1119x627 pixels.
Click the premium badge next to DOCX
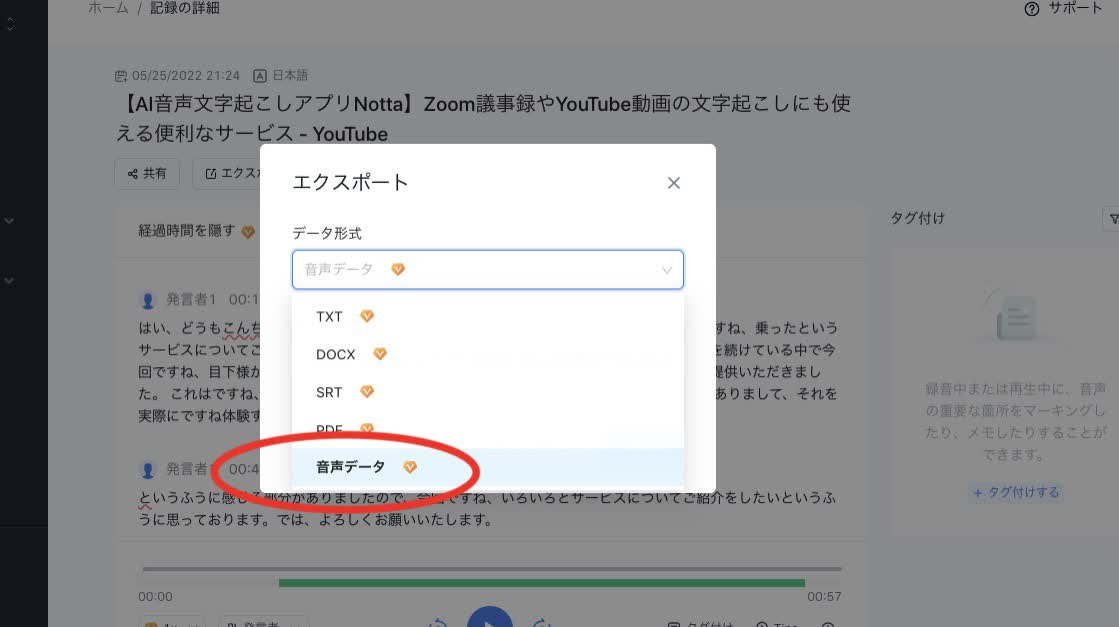coord(380,354)
